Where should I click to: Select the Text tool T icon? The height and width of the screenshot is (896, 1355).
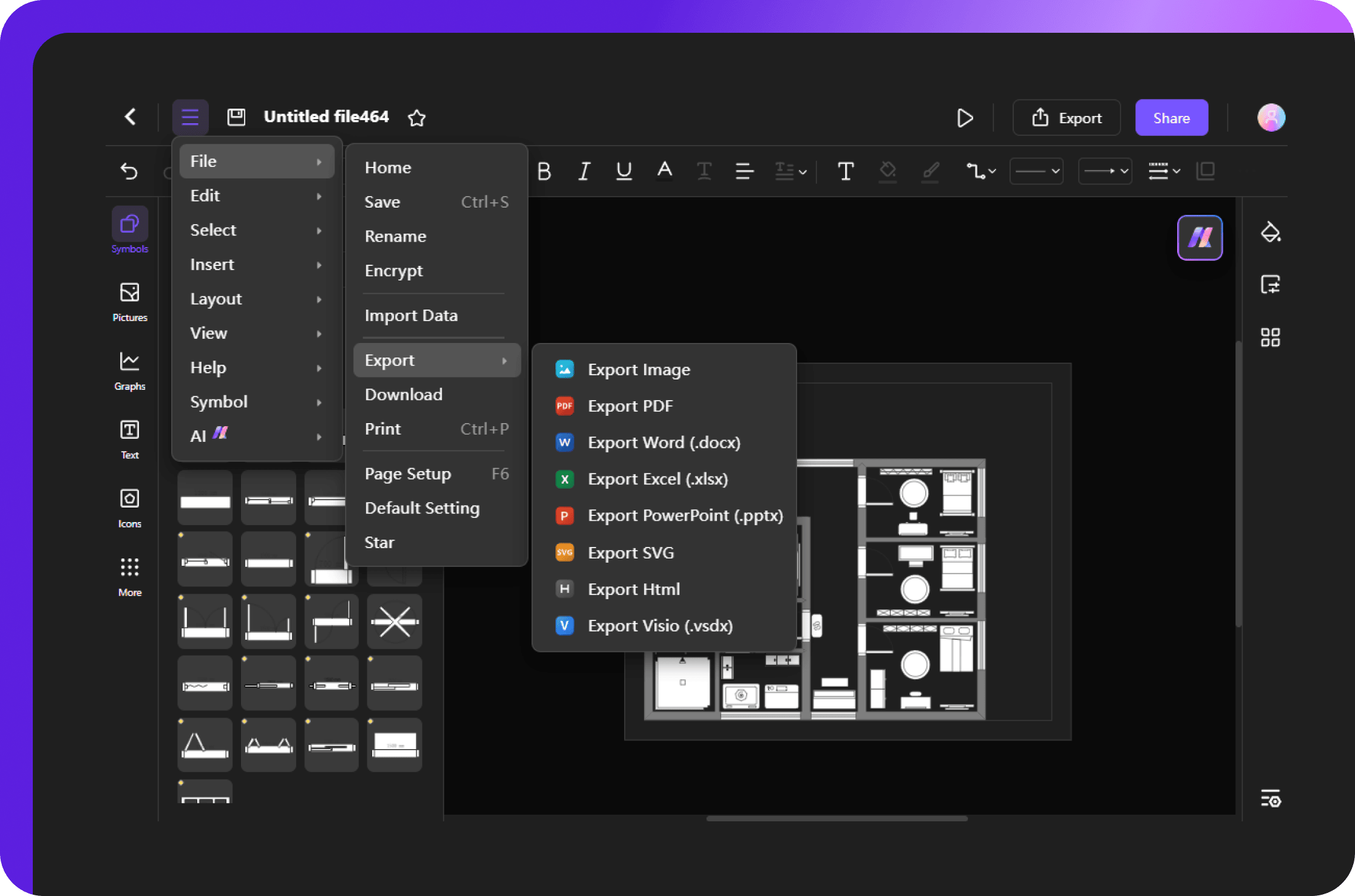coord(846,171)
